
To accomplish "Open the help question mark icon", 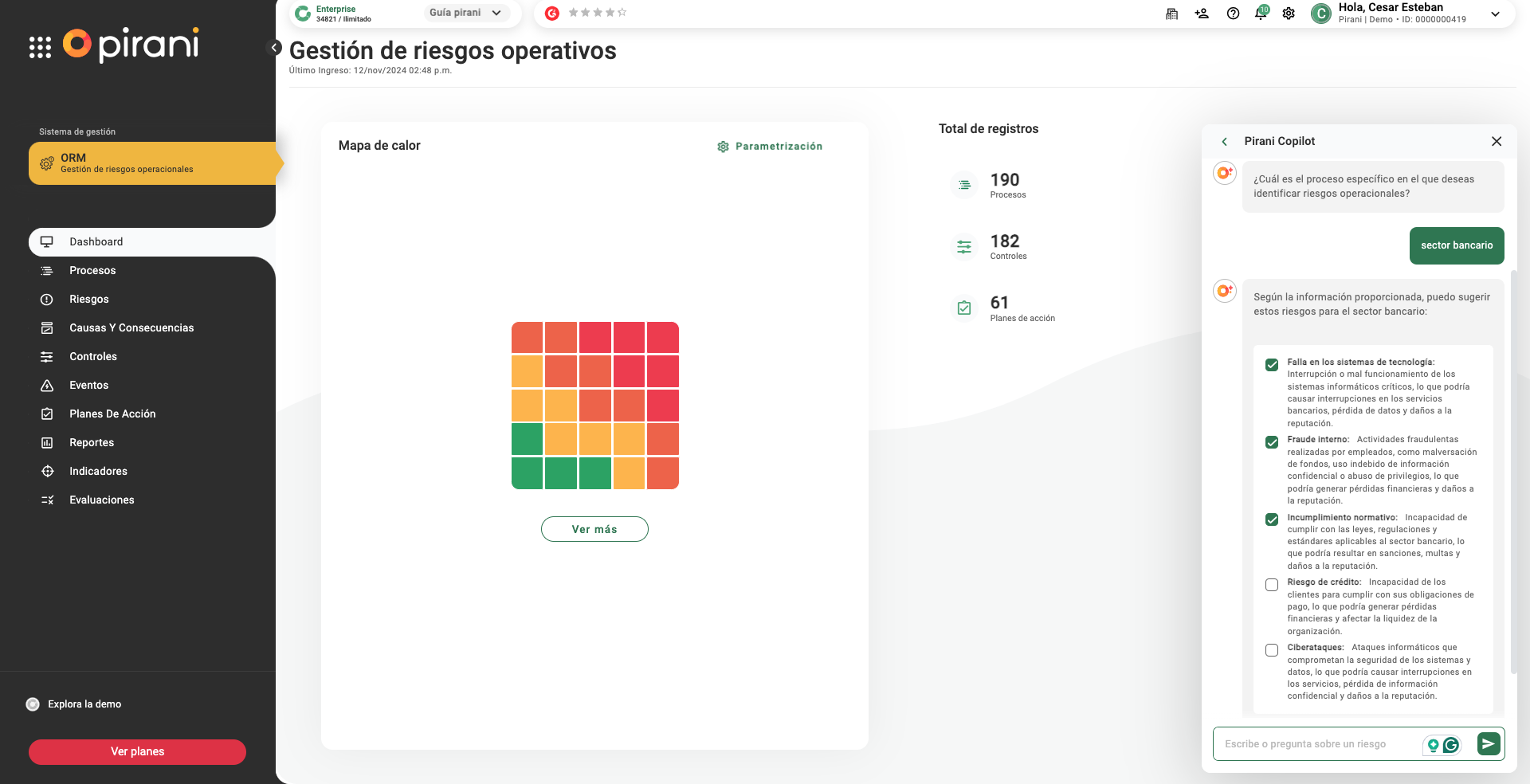I will (1233, 14).
